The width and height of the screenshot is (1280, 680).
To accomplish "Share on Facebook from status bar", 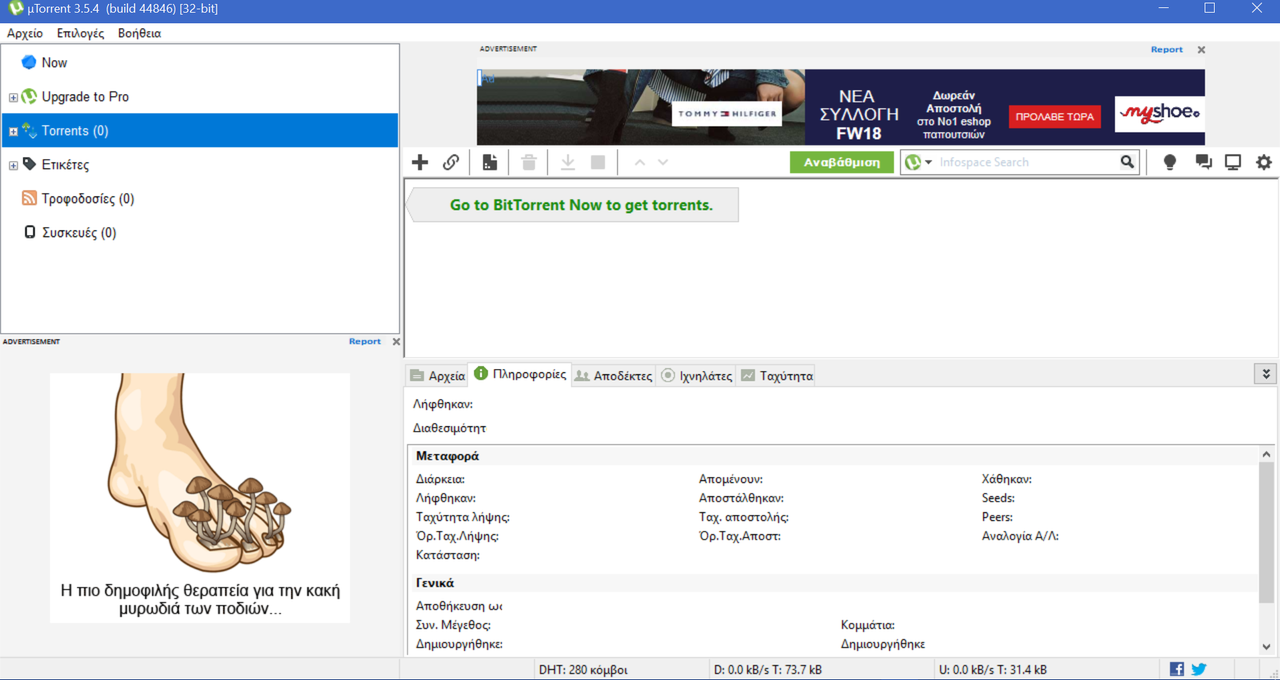I will (x=1177, y=669).
